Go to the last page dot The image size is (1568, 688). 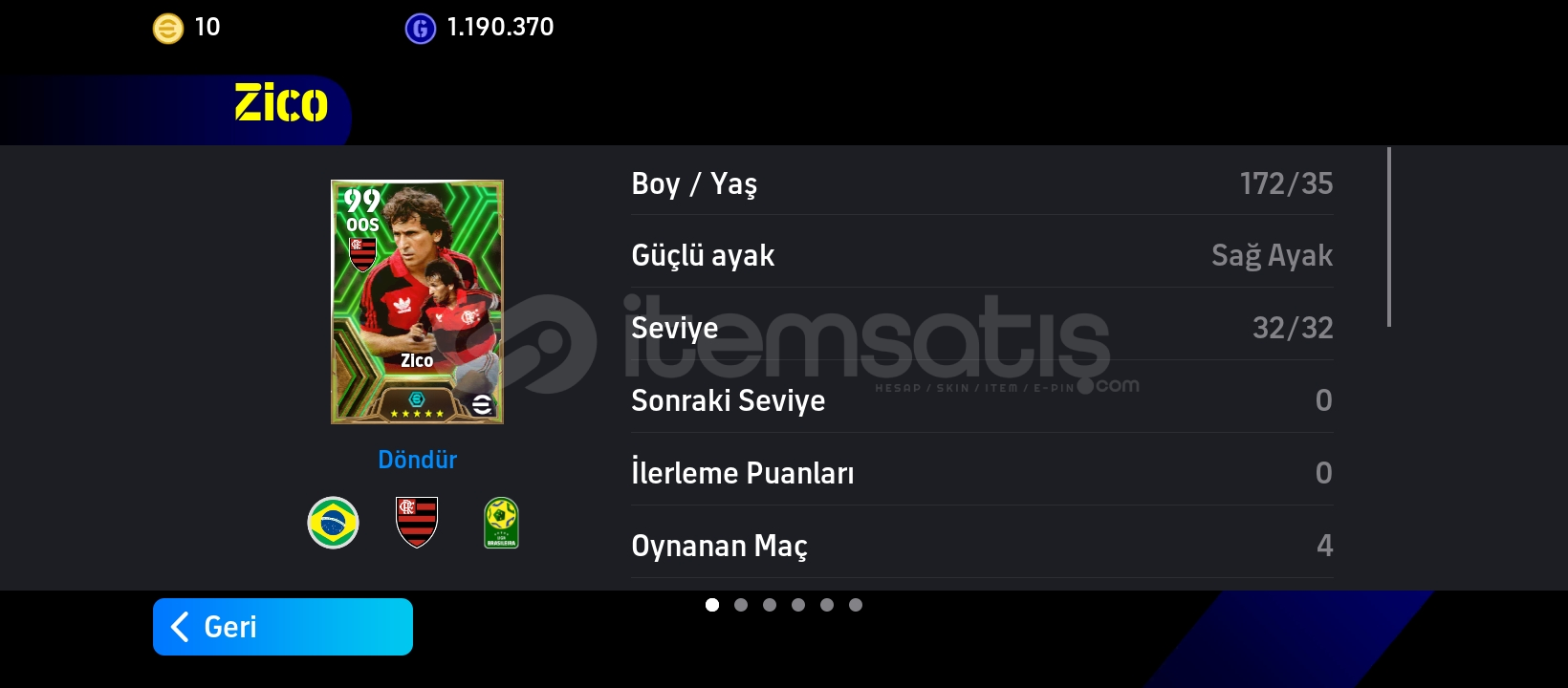pos(856,605)
